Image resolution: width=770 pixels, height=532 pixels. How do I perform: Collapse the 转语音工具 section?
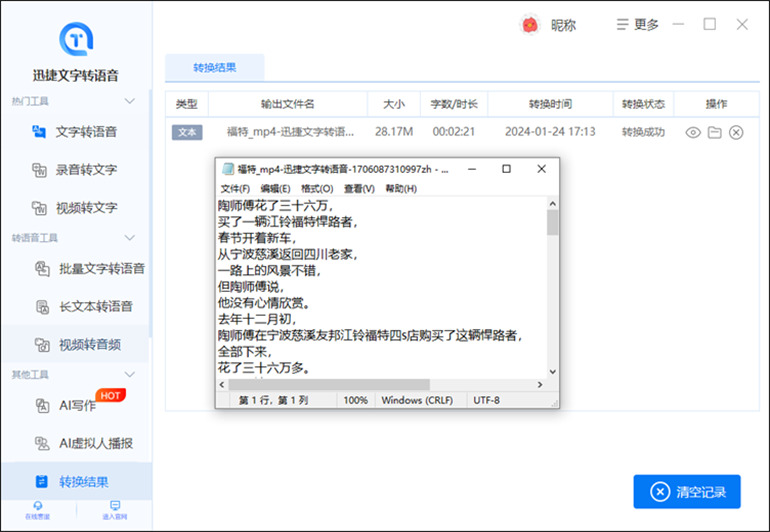pyautogui.click(x=130, y=238)
